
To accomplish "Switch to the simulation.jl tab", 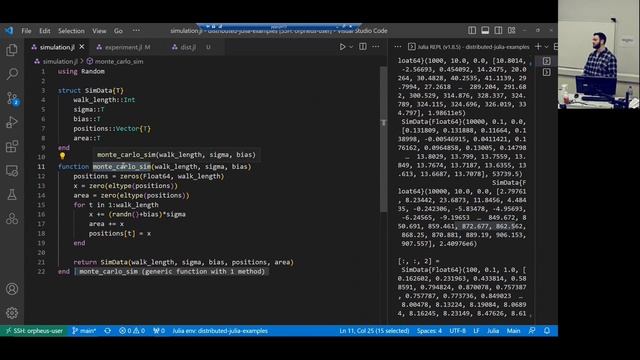I will coord(57,47).
